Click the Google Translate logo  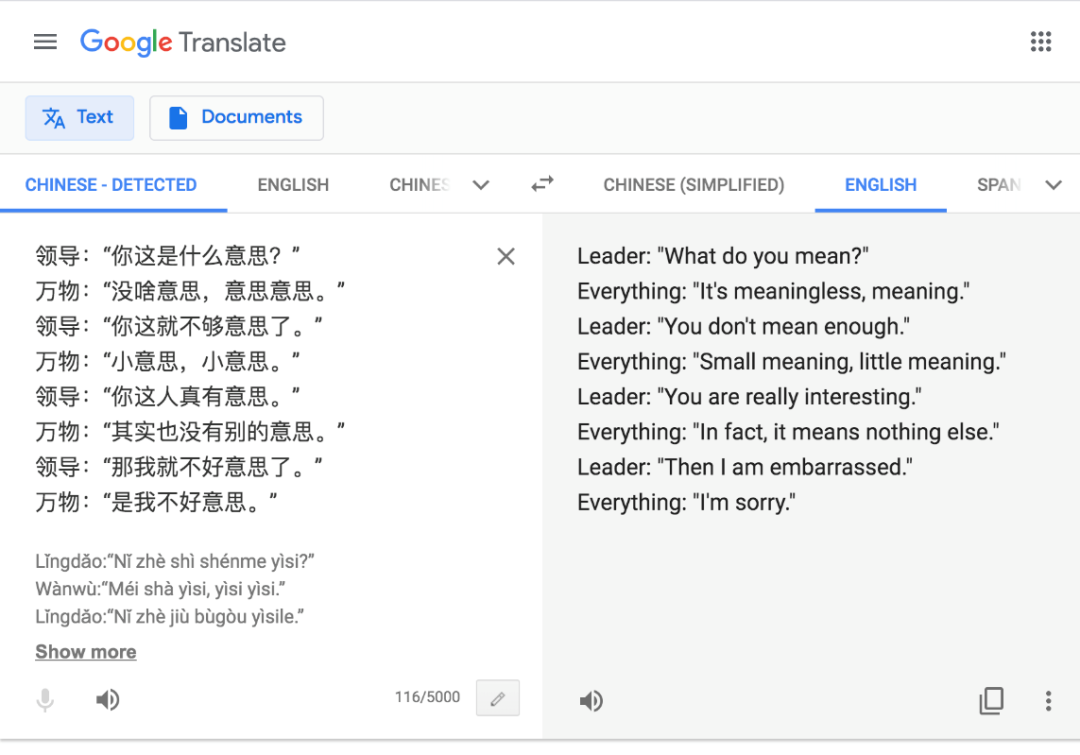183,42
